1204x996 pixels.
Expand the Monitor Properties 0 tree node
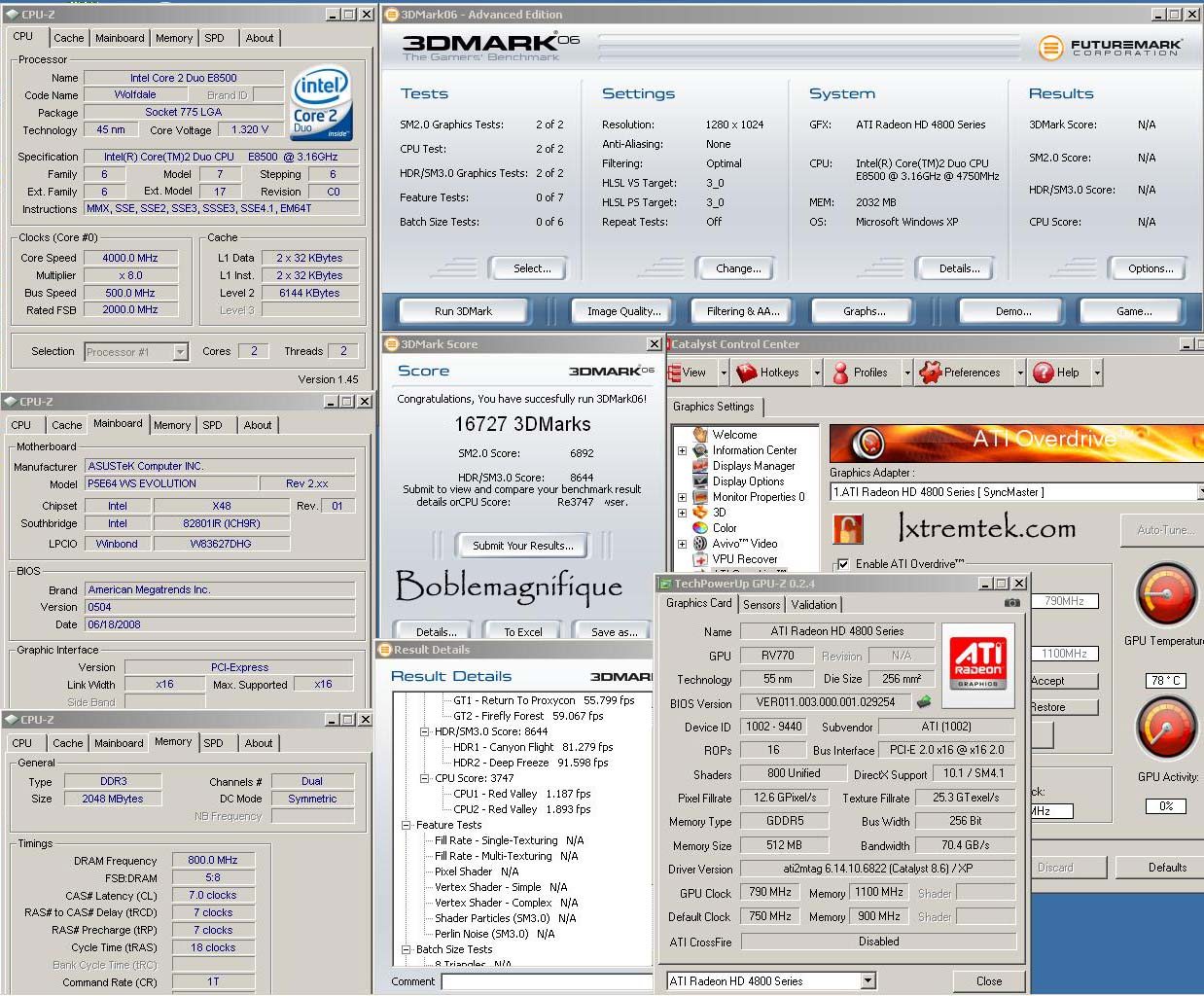pos(682,497)
